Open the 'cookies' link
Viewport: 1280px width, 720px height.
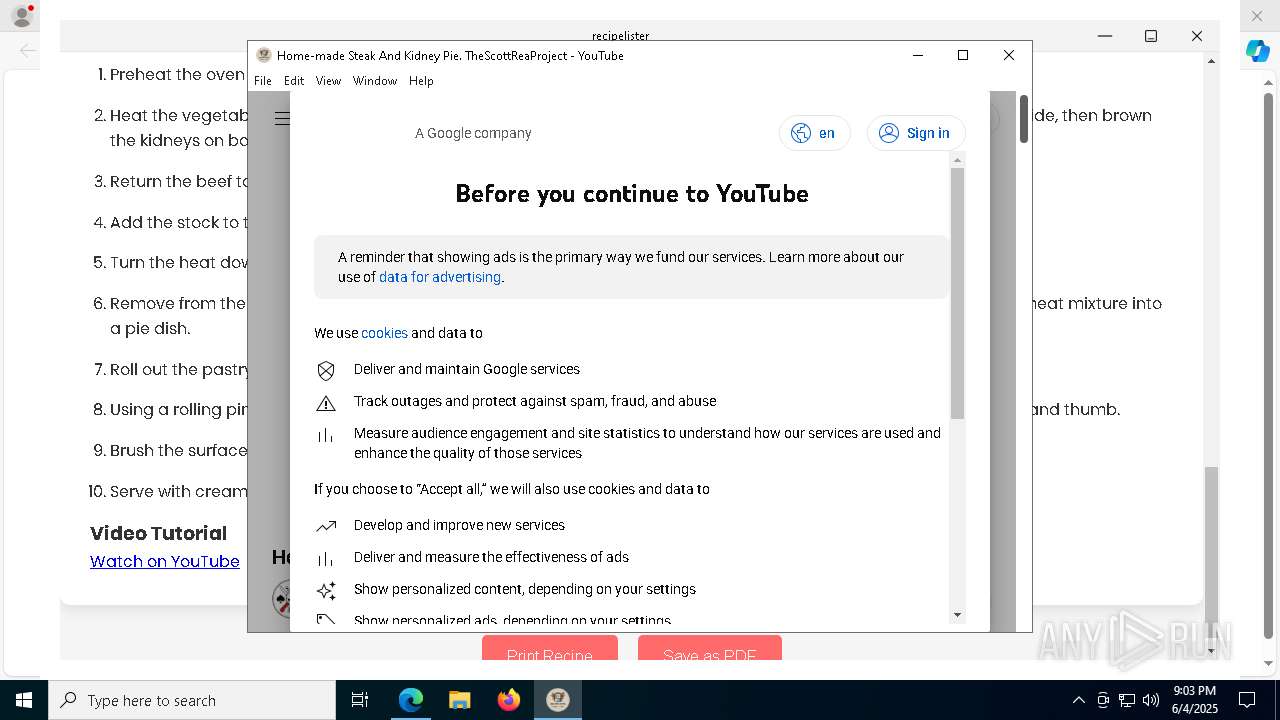(x=384, y=333)
